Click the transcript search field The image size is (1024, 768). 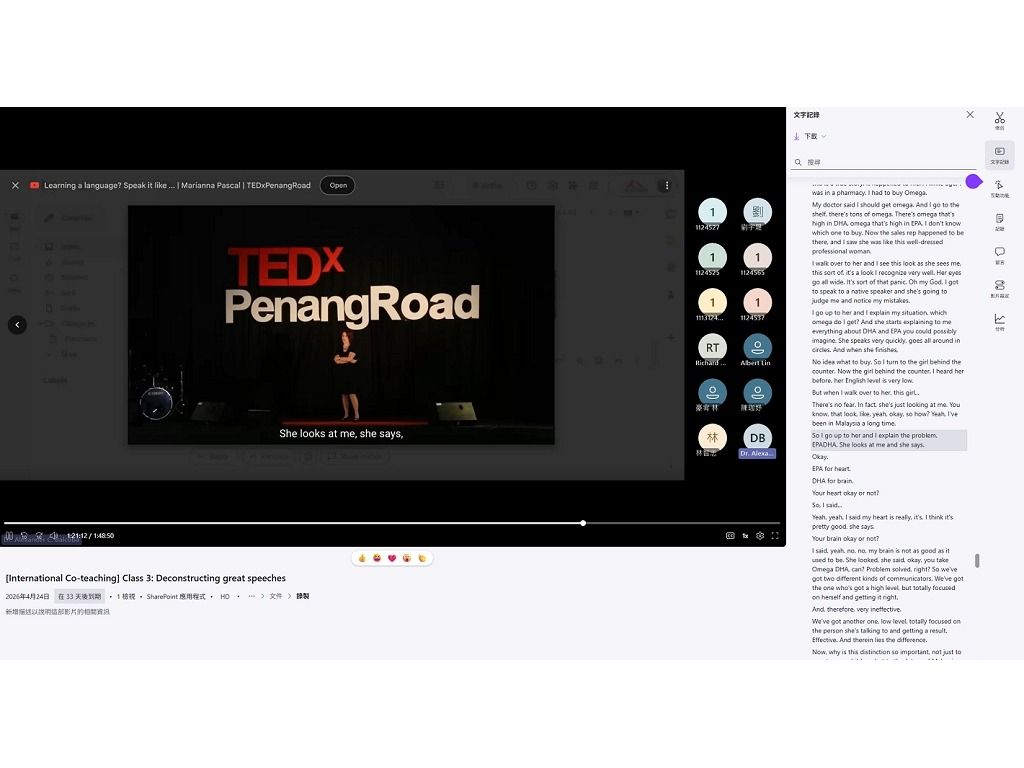pyautogui.click(x=883, y=162)
